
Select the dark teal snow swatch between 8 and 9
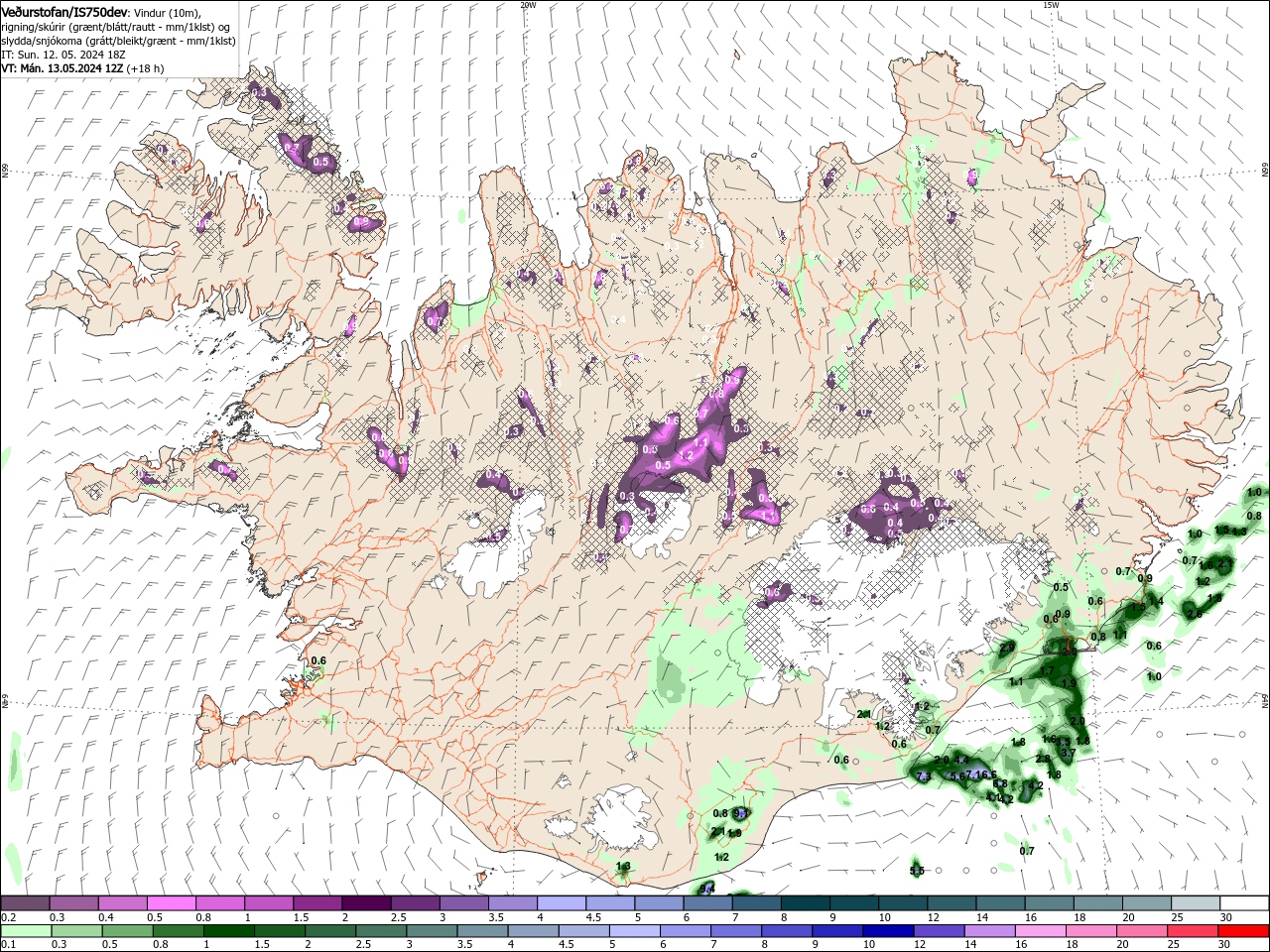click(805, 903)
